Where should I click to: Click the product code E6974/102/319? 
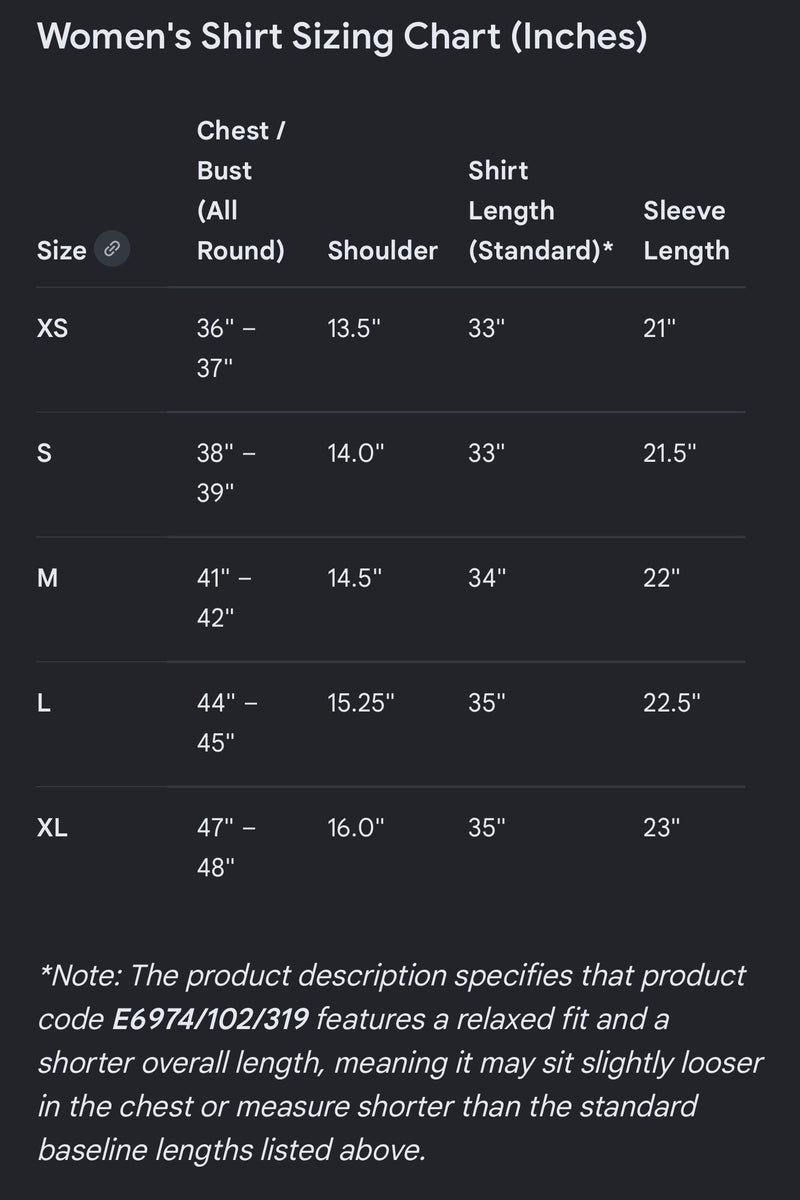tap(211, 1020)
